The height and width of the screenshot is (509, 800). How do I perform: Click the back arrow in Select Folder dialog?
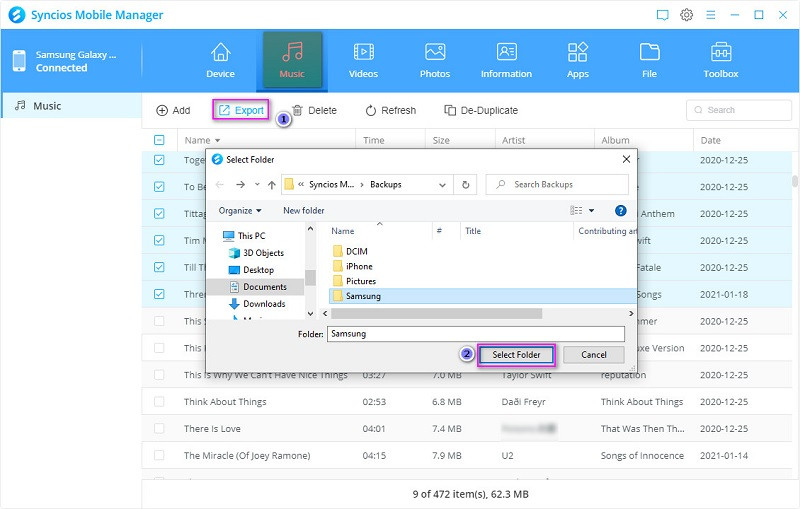[219, 185]
